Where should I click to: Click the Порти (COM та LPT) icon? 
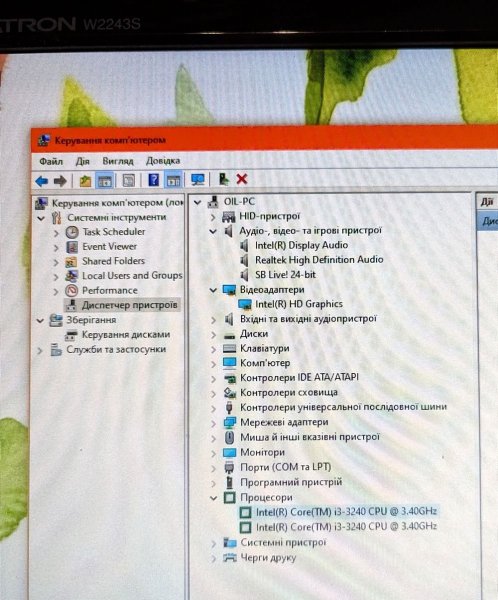coord(229,467)
